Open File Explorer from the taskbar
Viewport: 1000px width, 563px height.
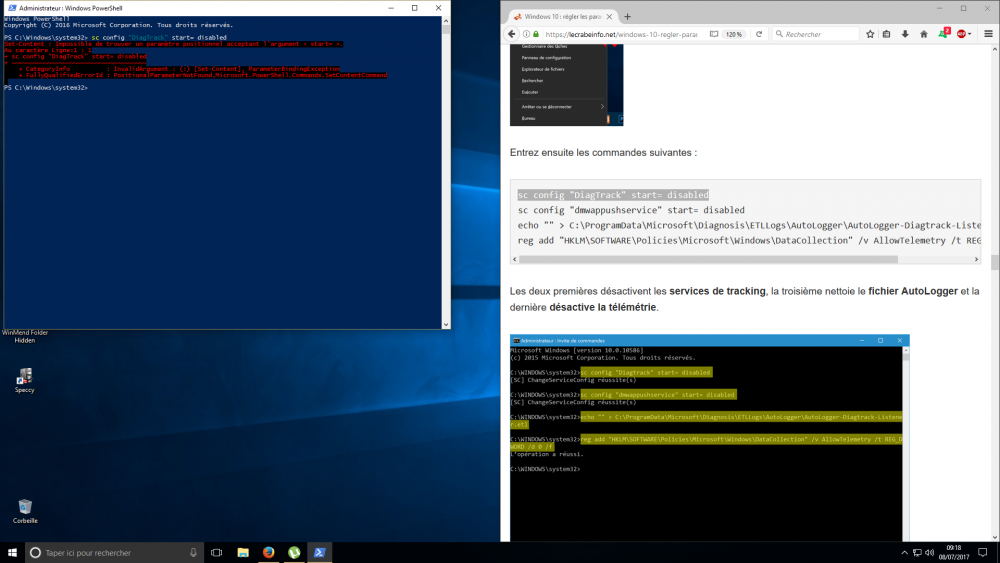pos(243,552)
